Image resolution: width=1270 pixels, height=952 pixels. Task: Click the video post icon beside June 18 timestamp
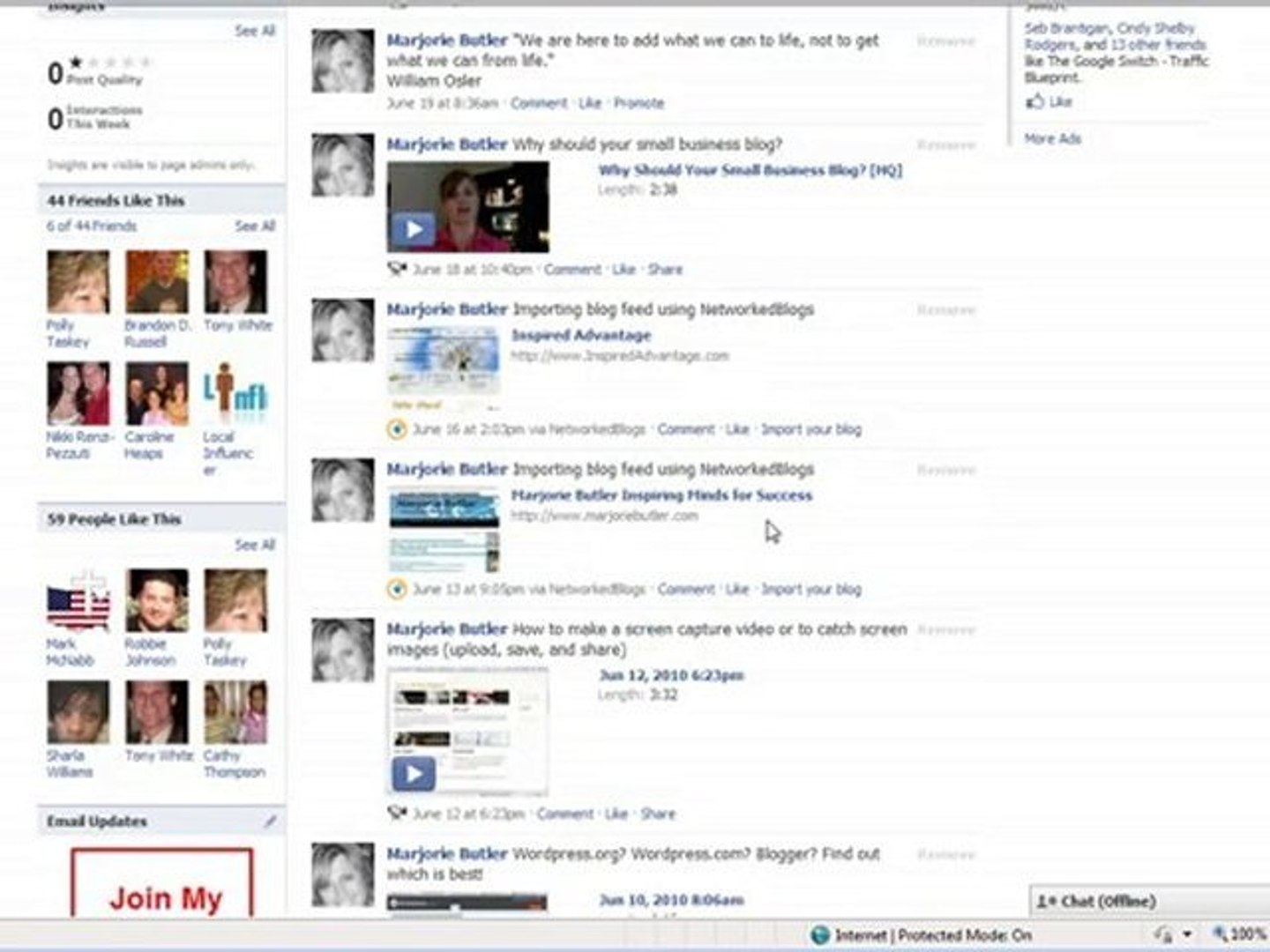(x=397, y=269)
